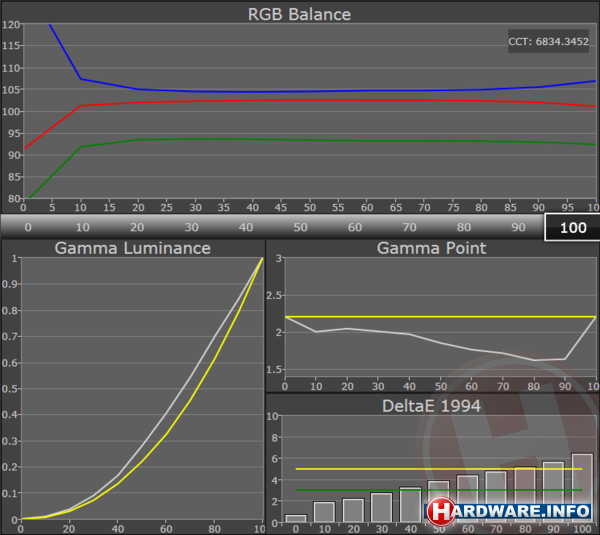Pick the 20 step on grayscale strip

[x=136, y=227]
